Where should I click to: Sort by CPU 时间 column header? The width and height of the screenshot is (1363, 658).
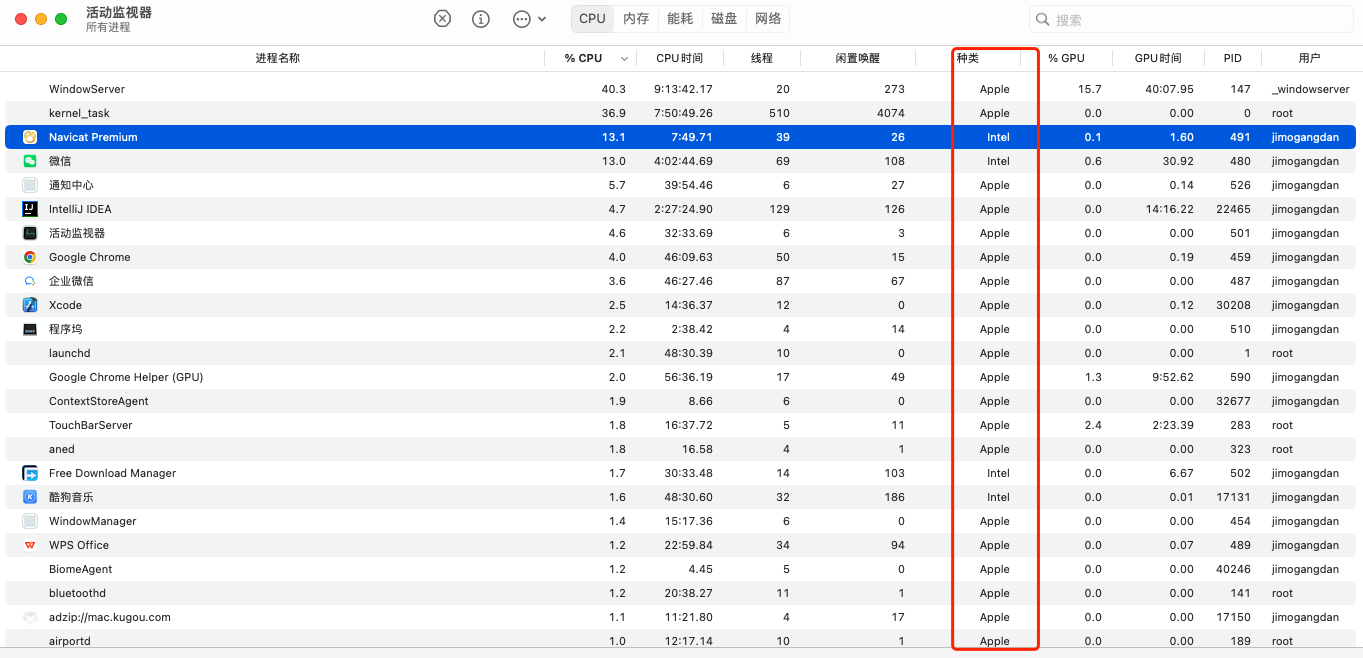(679, 58)
